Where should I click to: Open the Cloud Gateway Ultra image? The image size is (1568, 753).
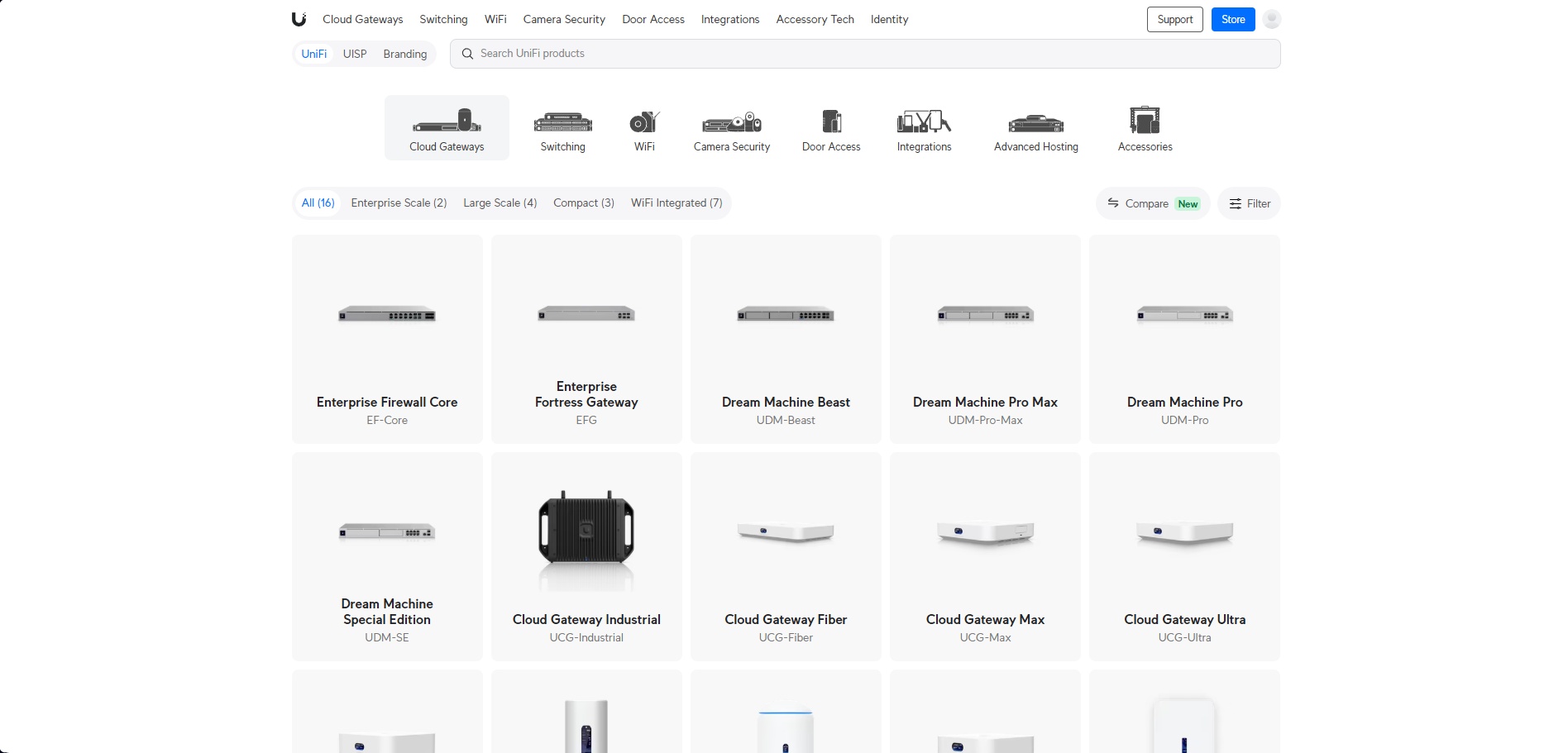pyautogui.click(x=1185, y=532)
